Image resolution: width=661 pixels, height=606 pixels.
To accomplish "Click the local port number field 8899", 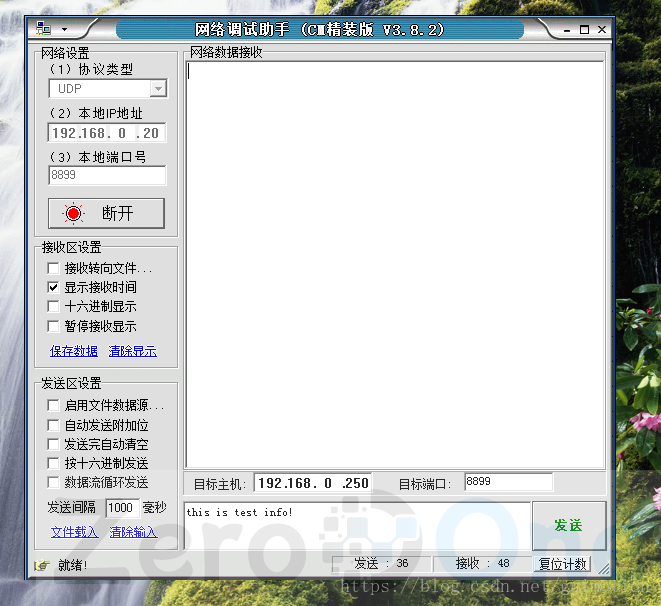I will point(107,175).
